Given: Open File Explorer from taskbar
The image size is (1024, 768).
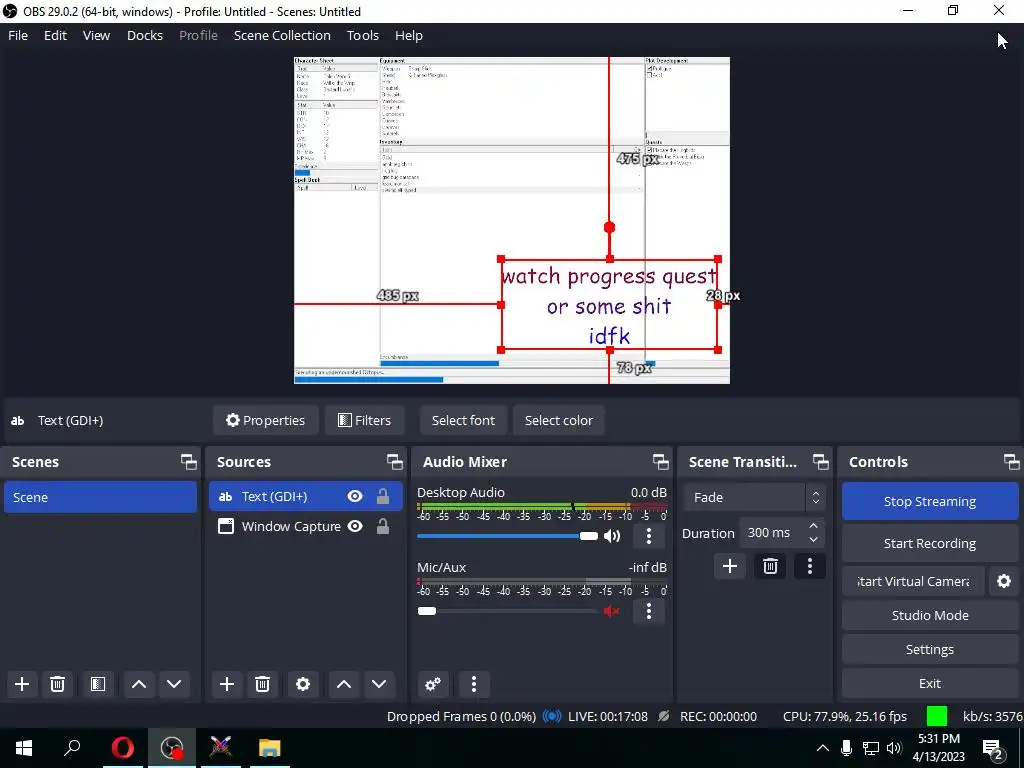Looking at the screenshot, I should coord(269,748).
